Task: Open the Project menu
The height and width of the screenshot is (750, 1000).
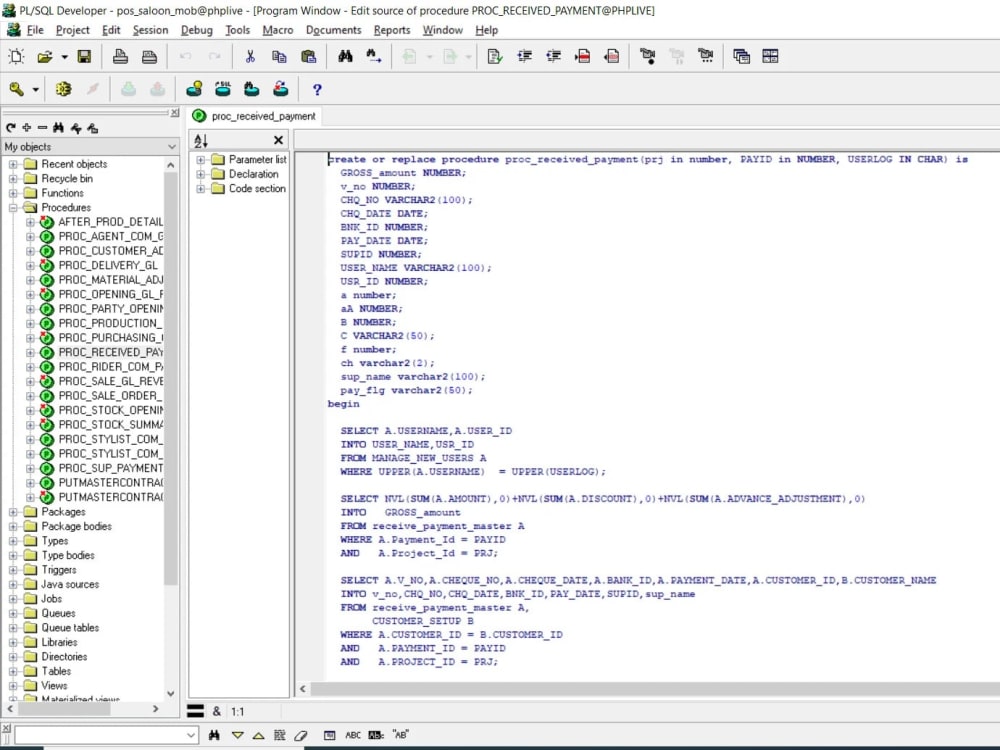Action: 73,30
